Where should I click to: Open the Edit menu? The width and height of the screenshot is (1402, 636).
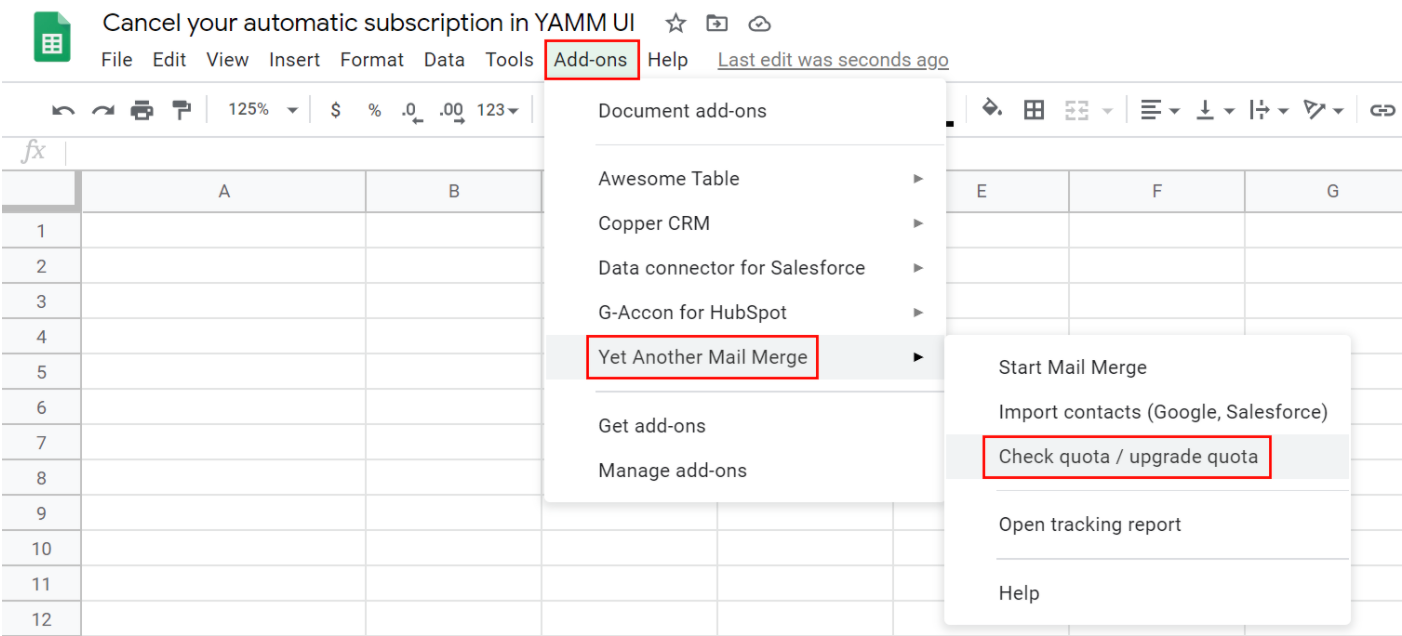[169, 60]
